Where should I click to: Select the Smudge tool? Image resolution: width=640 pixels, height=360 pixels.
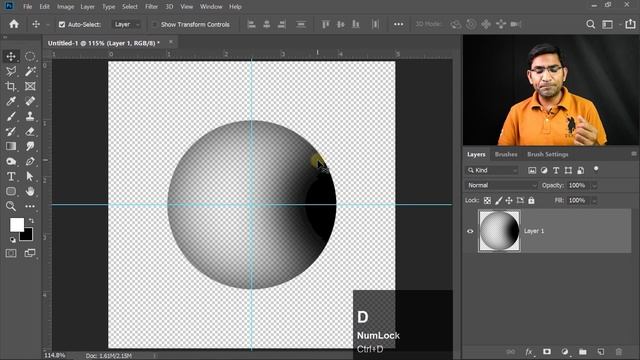30,146
